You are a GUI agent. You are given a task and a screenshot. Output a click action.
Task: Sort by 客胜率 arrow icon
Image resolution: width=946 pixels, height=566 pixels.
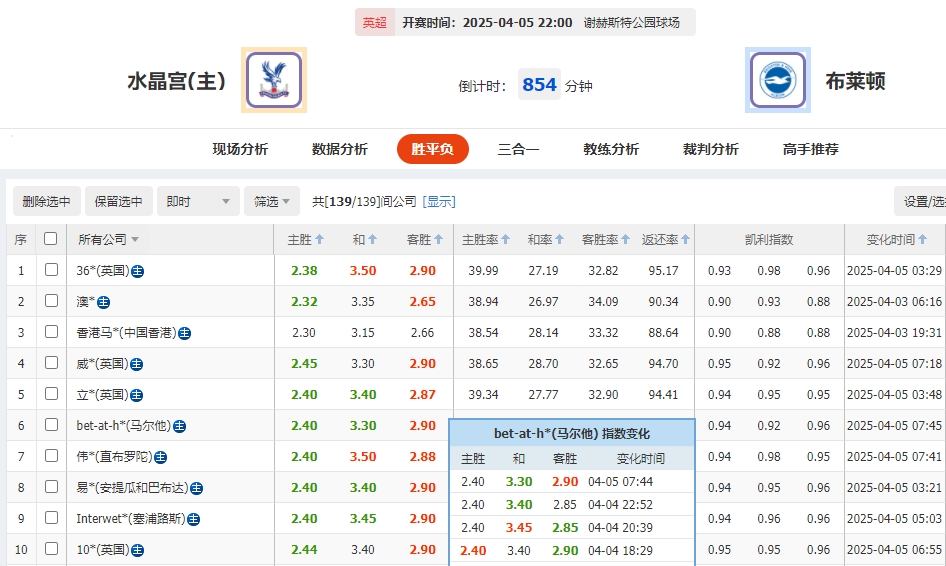point(626,240)
